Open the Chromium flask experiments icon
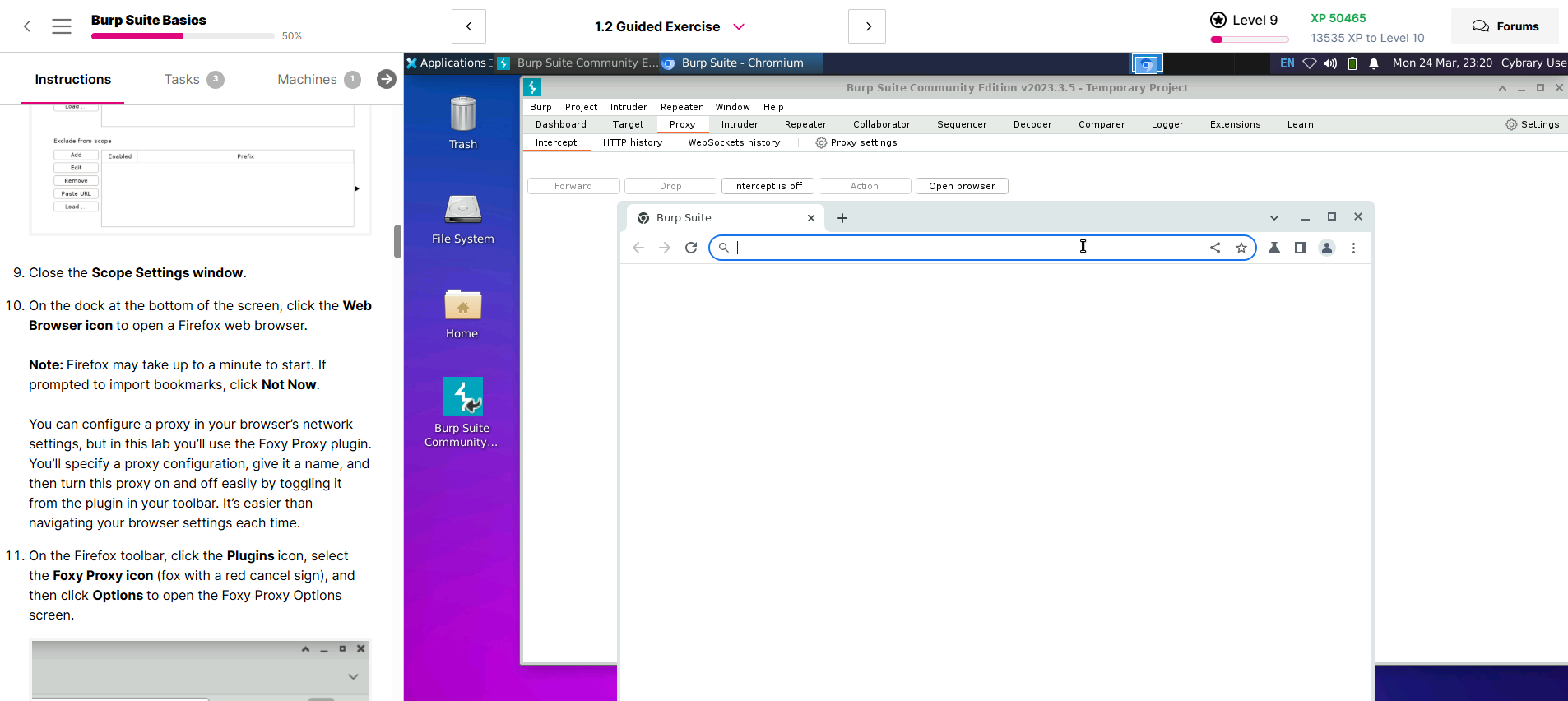This screenshot has height=701, width=1568. coord(1274,248)
